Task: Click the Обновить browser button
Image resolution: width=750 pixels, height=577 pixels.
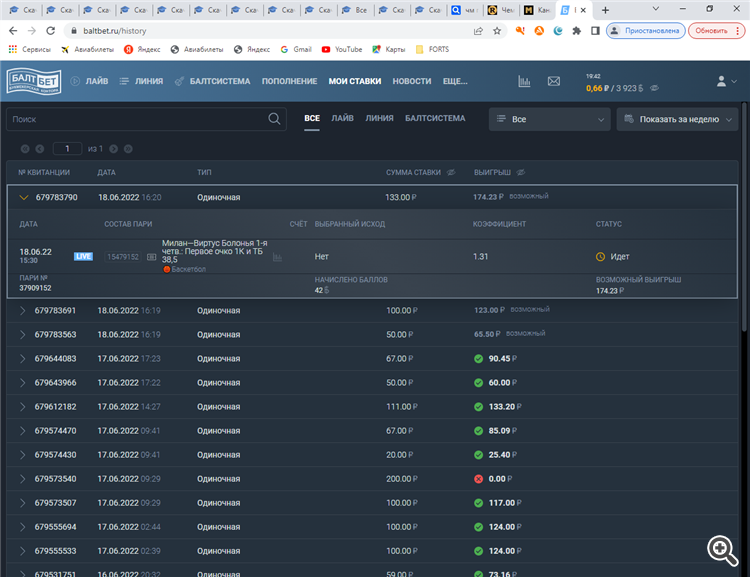Action: [x=716, y=31]
